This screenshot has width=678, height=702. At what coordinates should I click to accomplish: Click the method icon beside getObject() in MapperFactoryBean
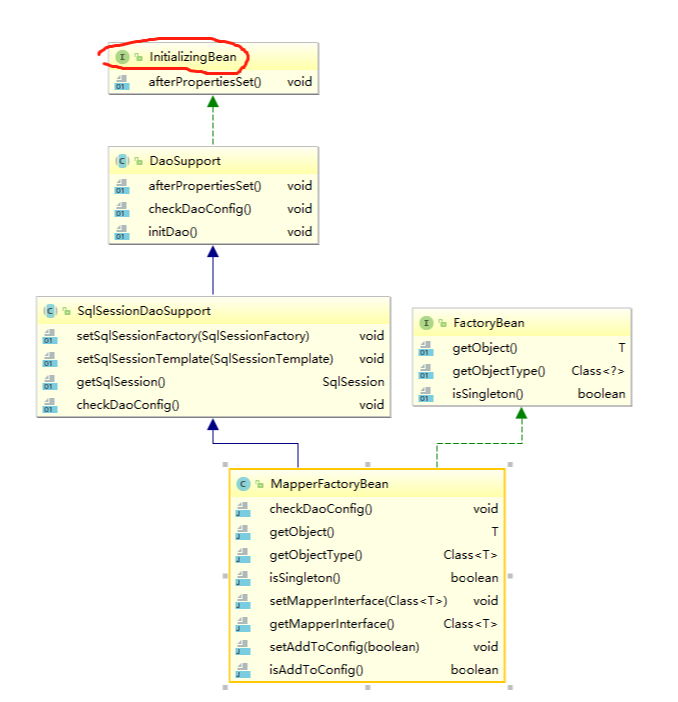point(243,532)
